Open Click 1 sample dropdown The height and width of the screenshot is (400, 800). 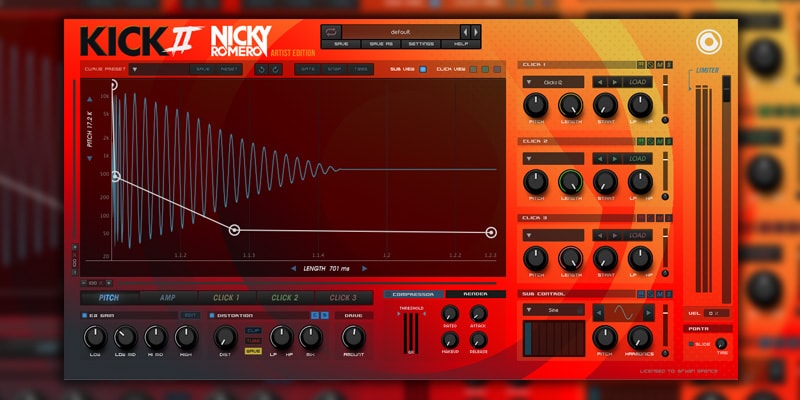click(553, 82)
